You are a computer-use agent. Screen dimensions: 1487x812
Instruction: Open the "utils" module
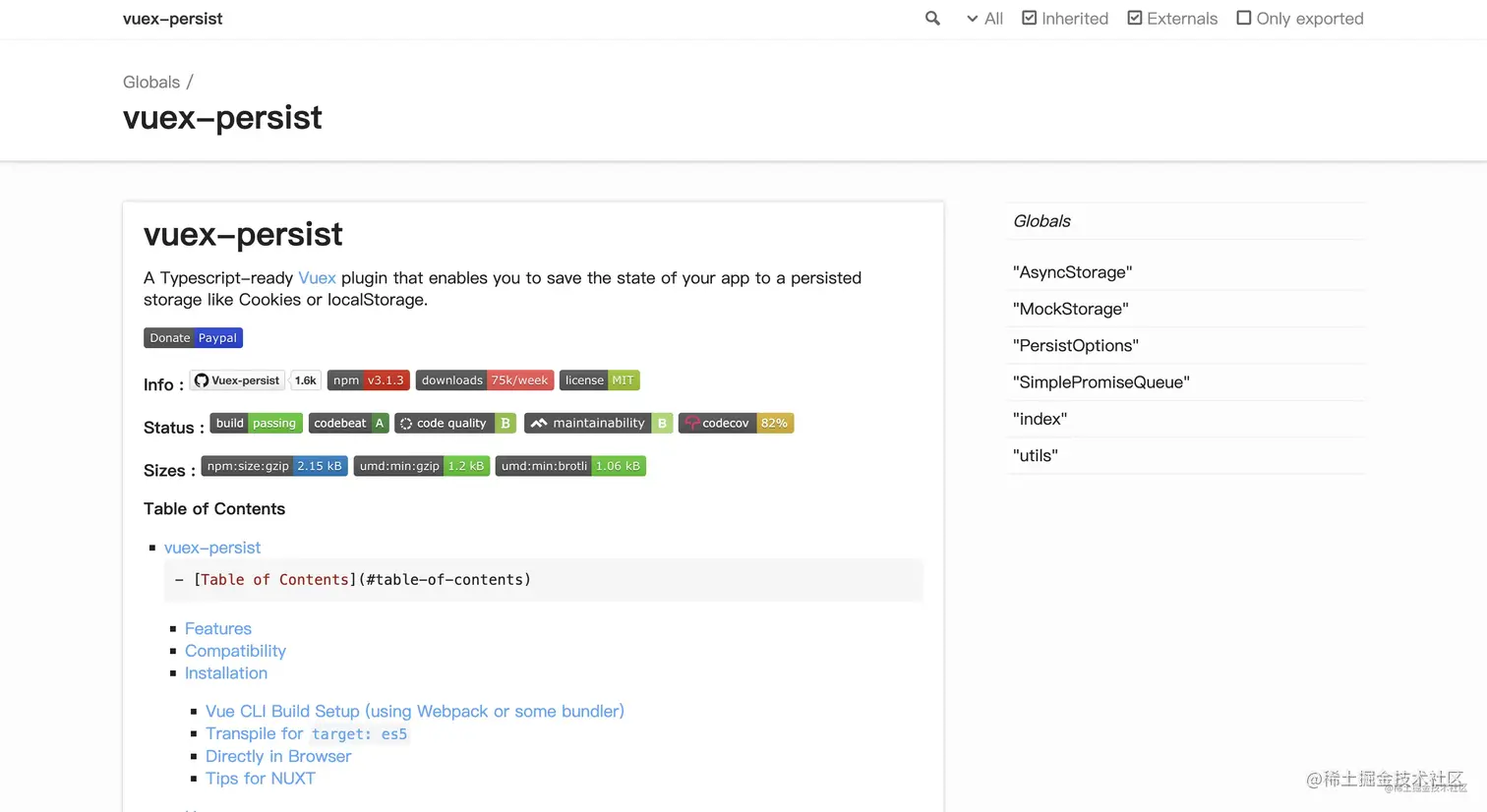tap(1035, 456)
